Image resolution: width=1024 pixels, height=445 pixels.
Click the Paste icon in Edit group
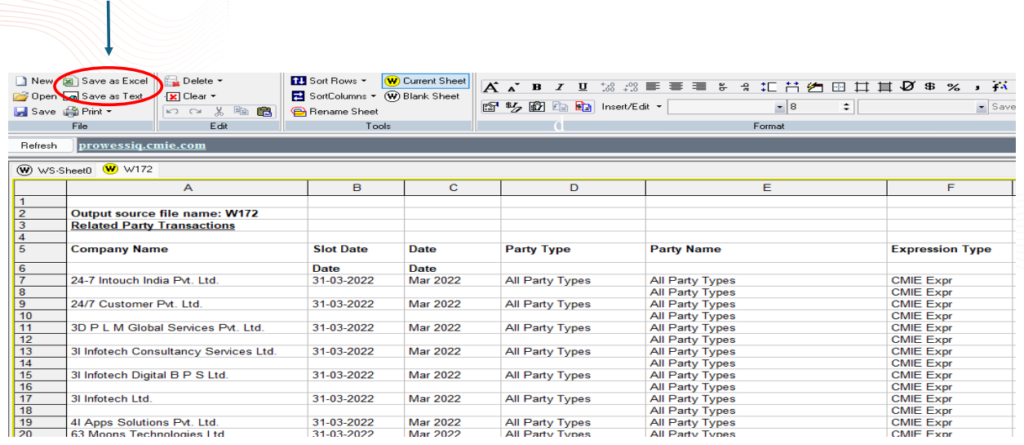264,112
